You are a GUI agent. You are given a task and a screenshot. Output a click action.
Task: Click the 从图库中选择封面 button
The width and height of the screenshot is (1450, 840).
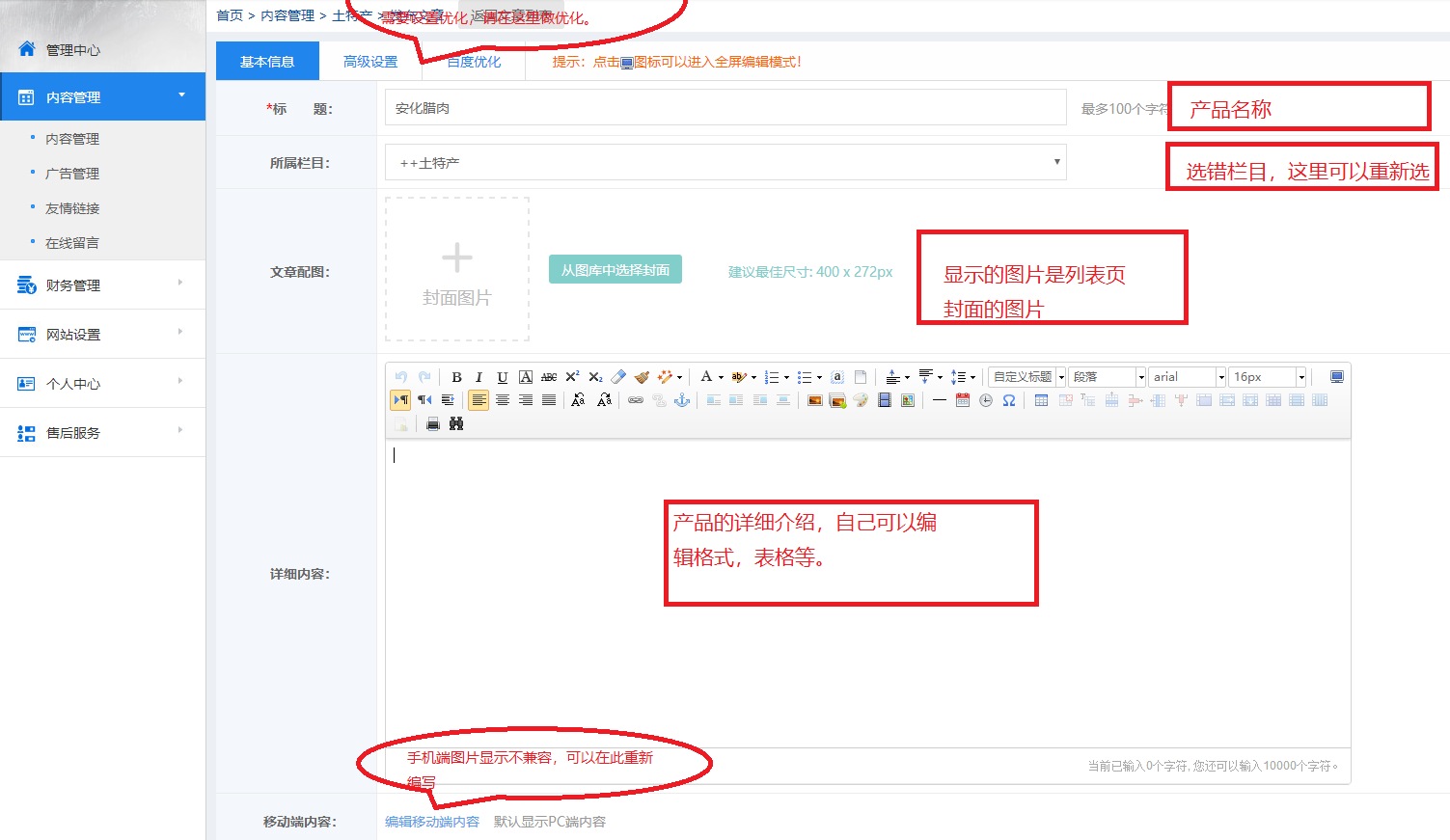[x=616, y=270]
